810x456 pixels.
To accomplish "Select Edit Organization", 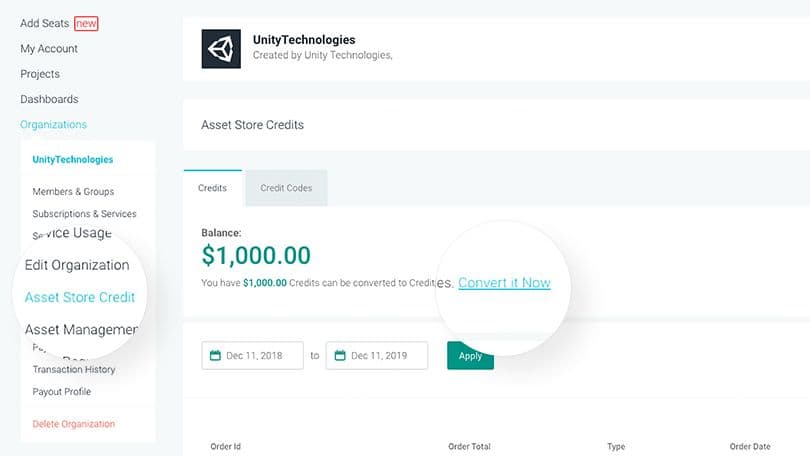I will [77, 265].
